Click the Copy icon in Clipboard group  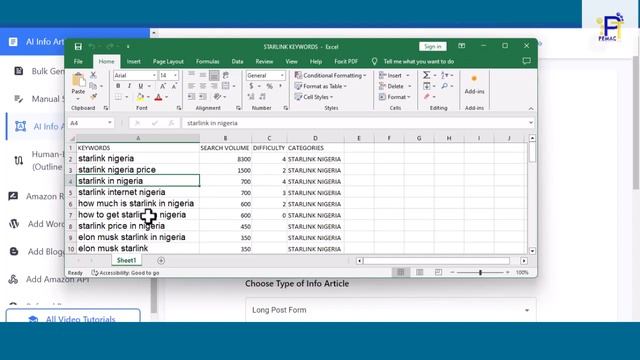pyautogui.click(x=93, y=86)
